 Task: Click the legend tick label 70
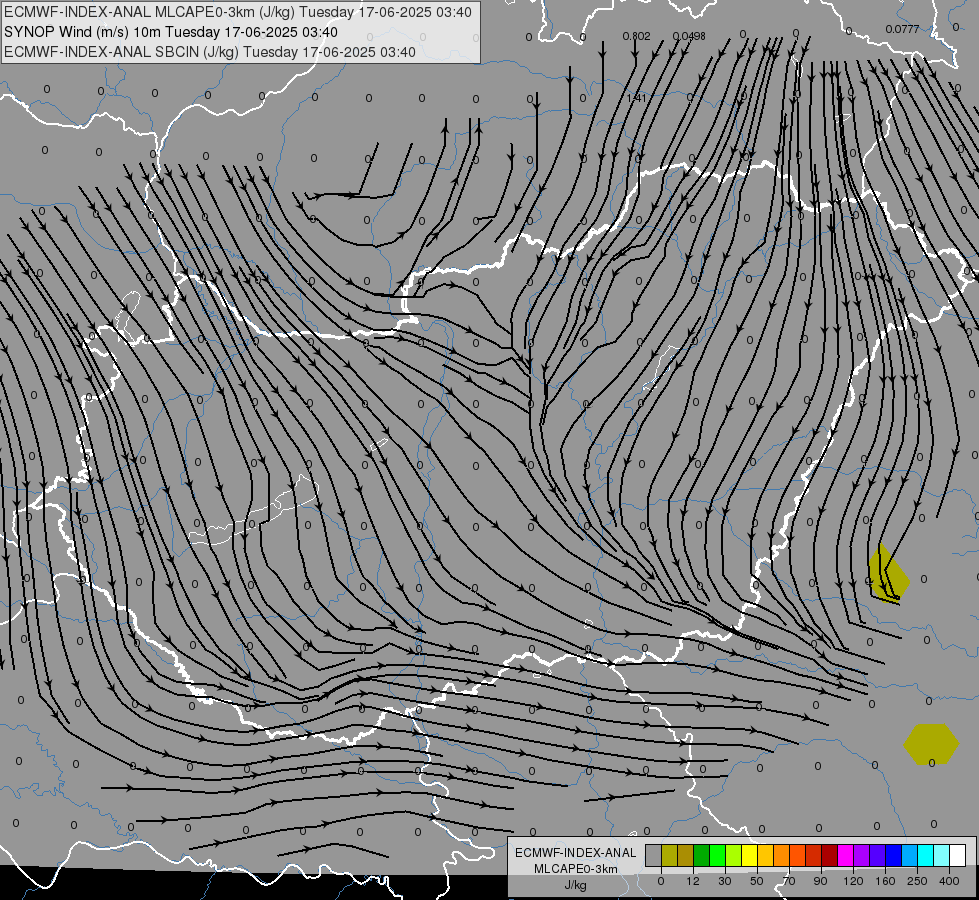pos(789,881)
